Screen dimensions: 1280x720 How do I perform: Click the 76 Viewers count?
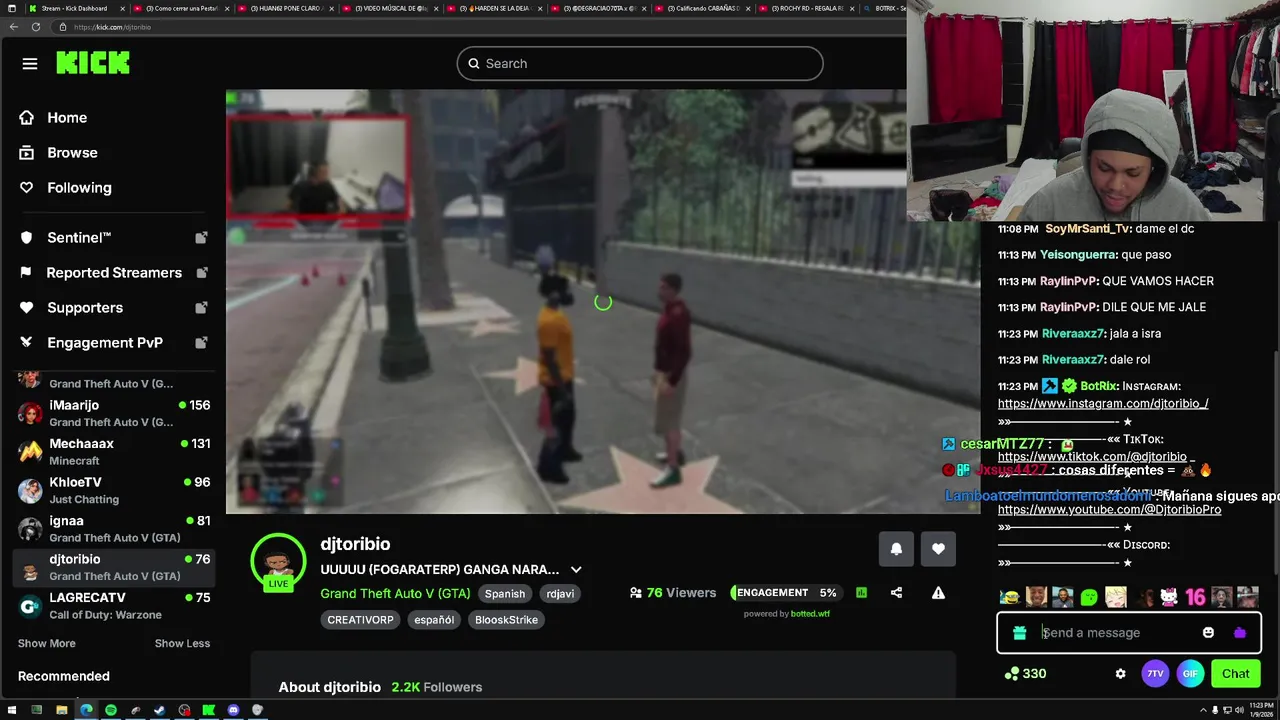click(673, 593)
